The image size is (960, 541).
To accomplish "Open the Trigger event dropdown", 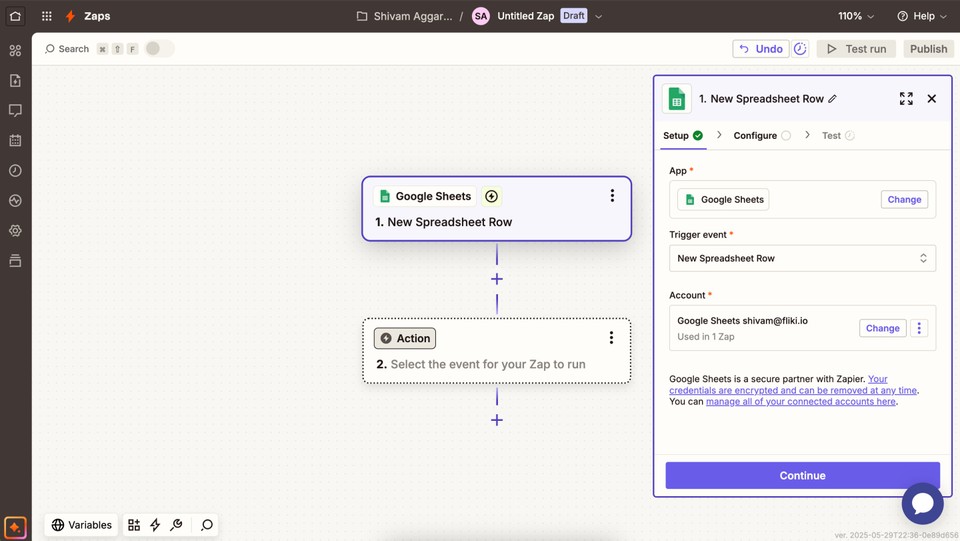I will tap(802, 258).
